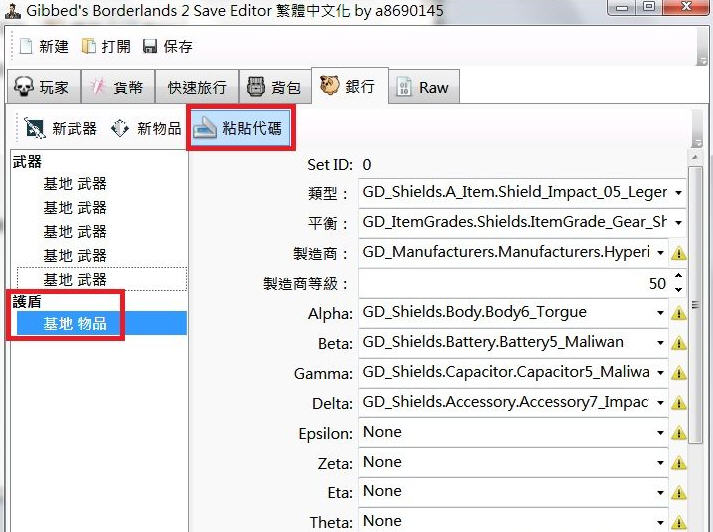
Task: Click the 新建 new file icon
Action: 26,46
